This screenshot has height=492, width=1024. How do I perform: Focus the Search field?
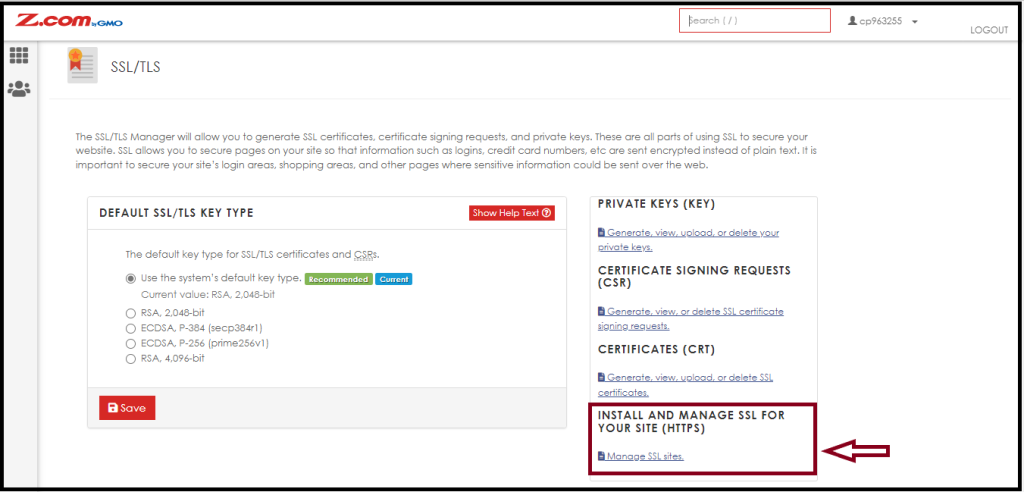(x=754, y=20)
